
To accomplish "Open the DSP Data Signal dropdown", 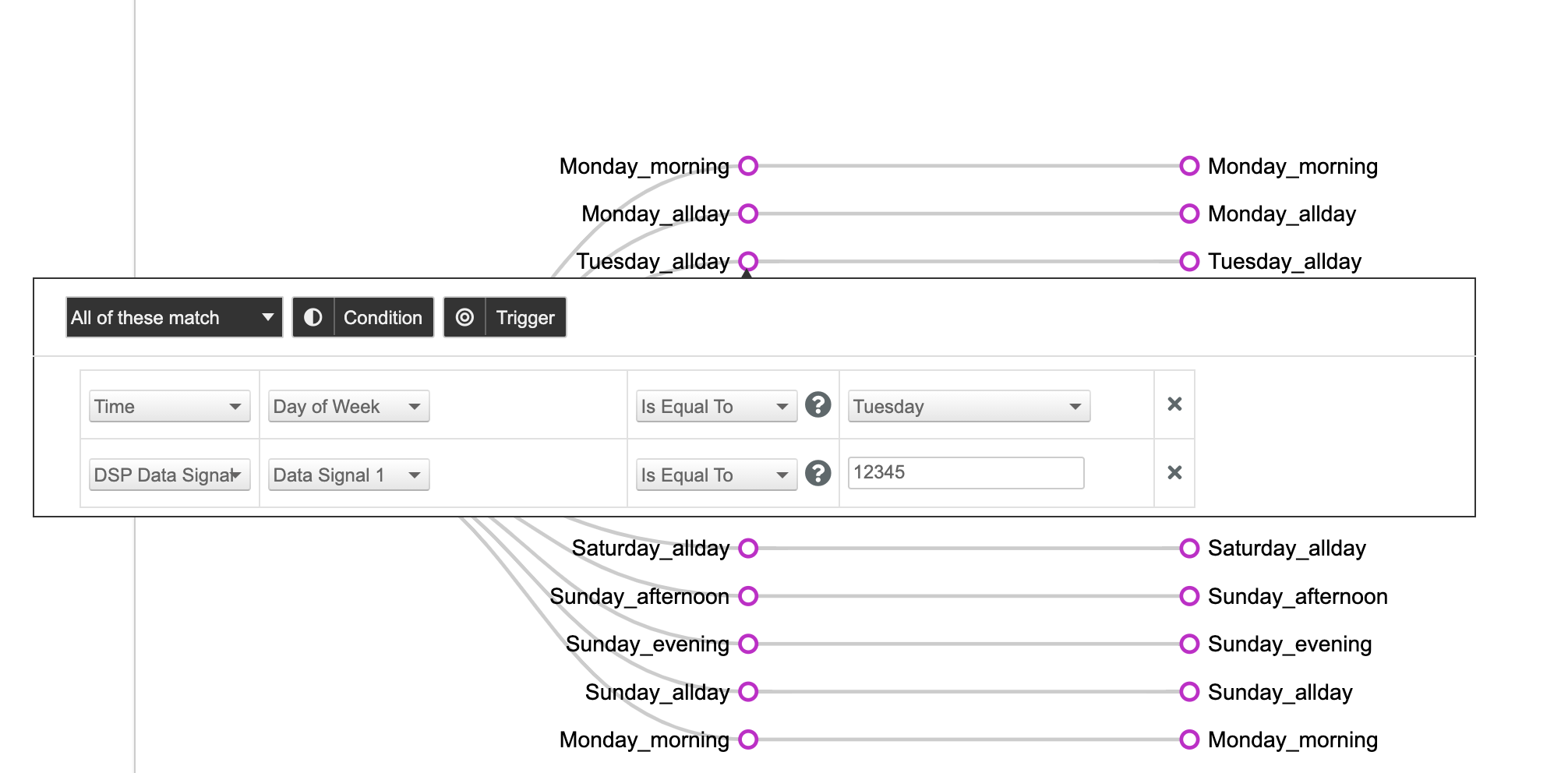I will click(x=169, y=475).
